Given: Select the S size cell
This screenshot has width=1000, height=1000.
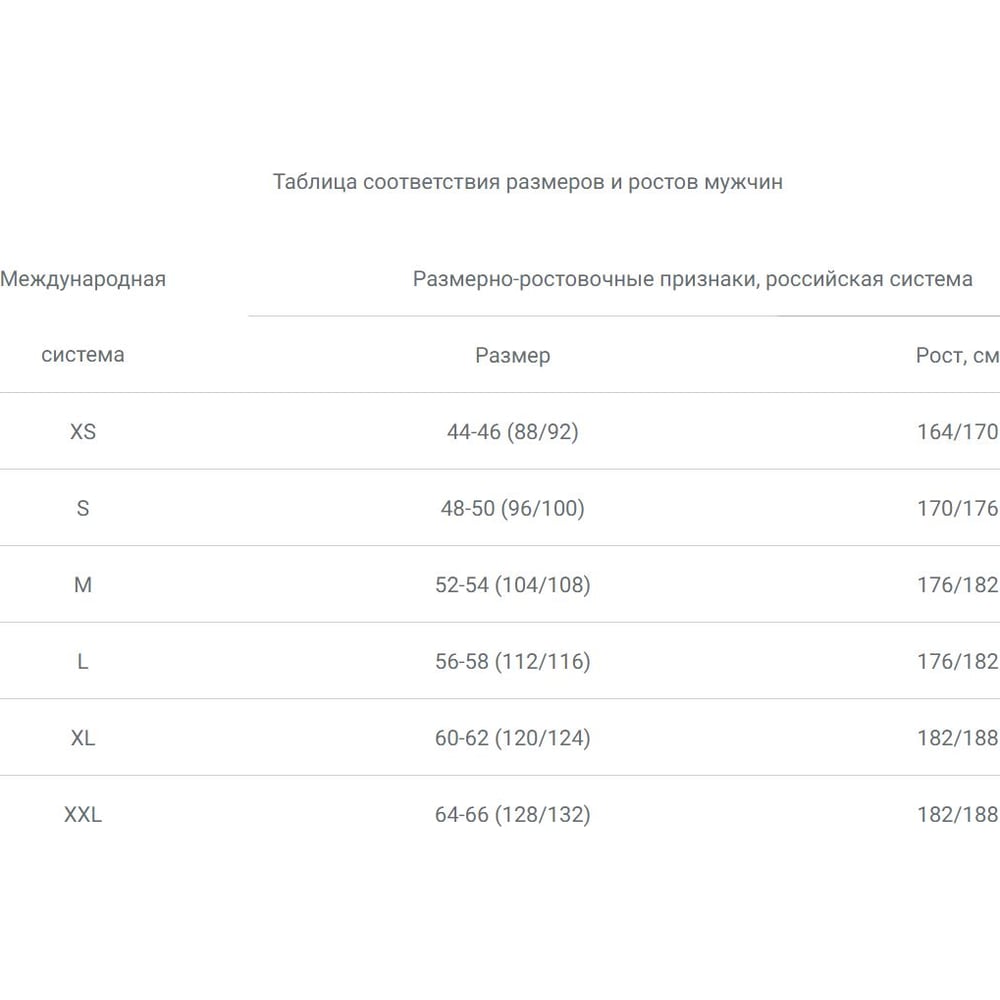Looking at the screenshot, I should click(x=83, y=508).
